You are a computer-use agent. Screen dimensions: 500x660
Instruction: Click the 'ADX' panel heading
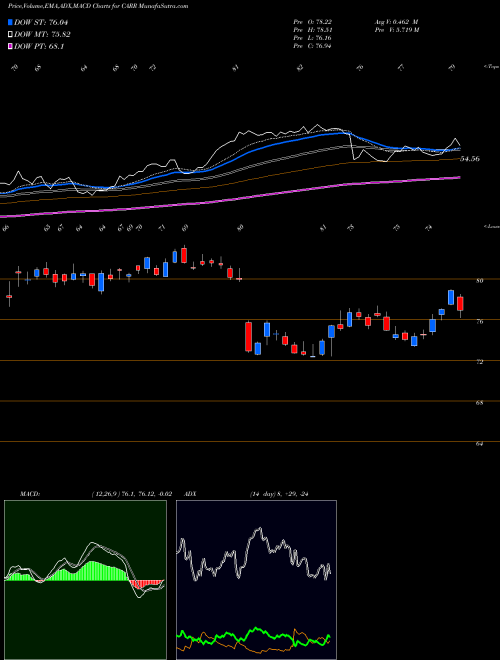191,494
